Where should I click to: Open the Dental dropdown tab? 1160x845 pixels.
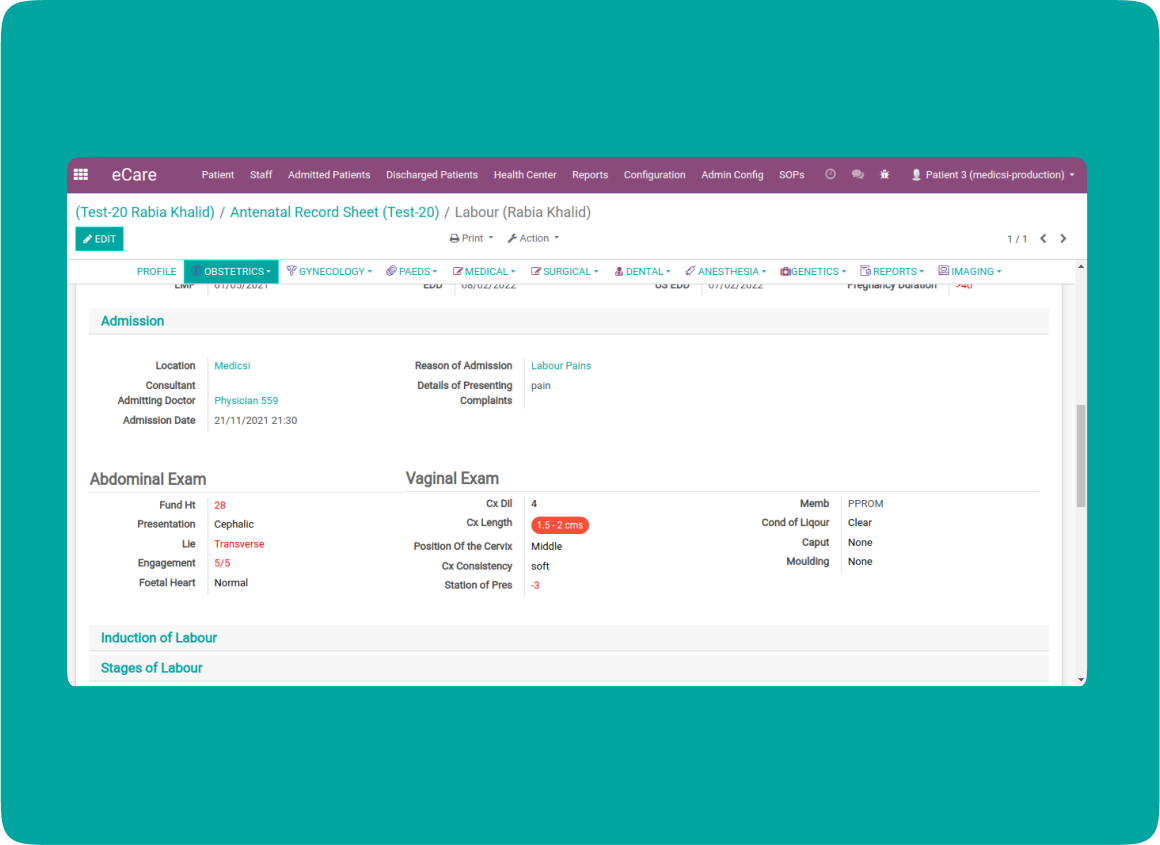click(x=642, y=272)
